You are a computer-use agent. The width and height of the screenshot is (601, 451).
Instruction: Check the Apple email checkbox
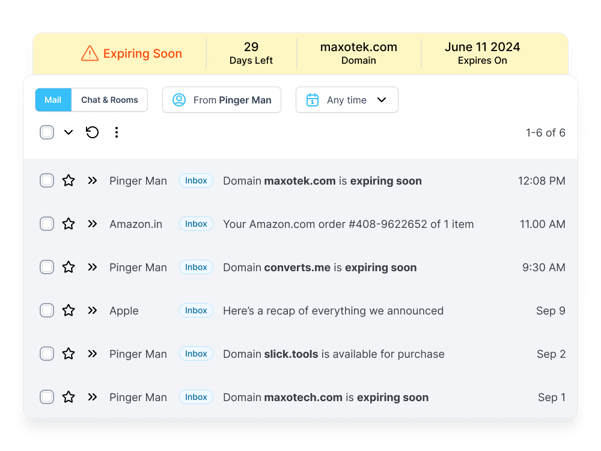pos(47,310)
